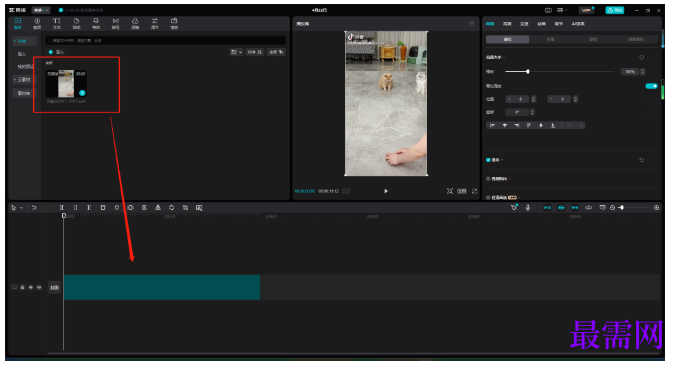Mute the main track with the speaker icon
Image resolution: width=682 pixels, height=366 pixels.
click(39, 287)
